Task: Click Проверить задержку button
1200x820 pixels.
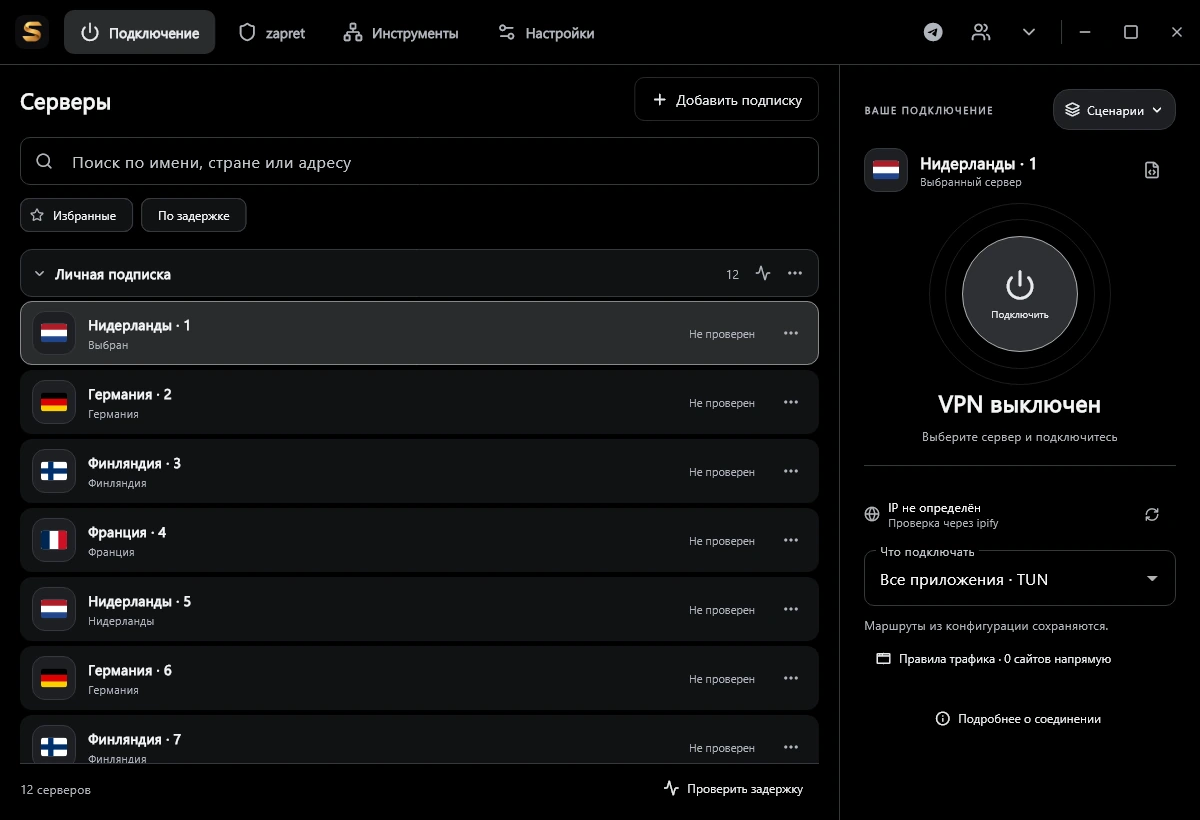Action: (x=734, y=788)
